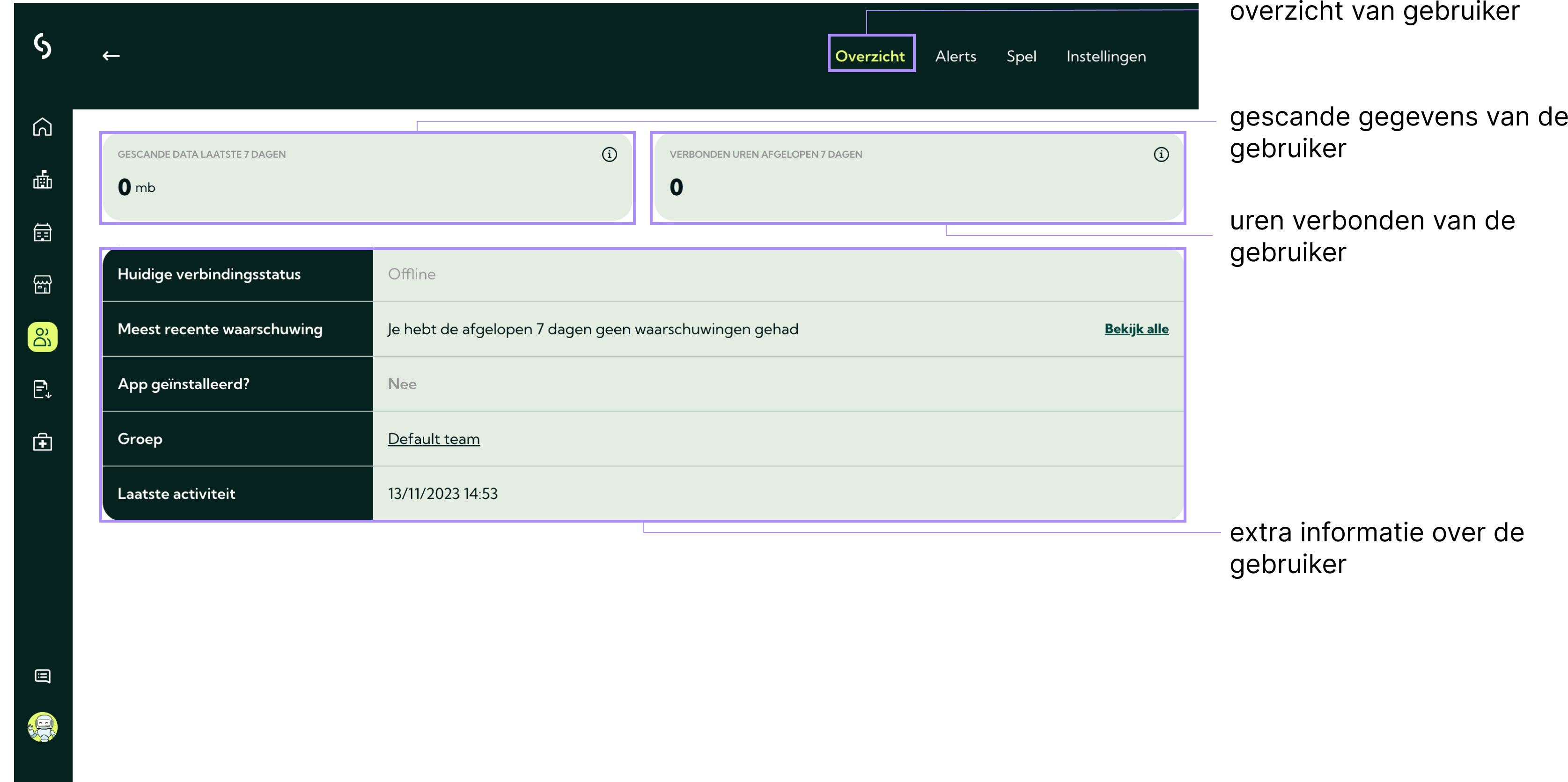
Task: Click the Bekijk alle link
Action: pos(1136,329)
